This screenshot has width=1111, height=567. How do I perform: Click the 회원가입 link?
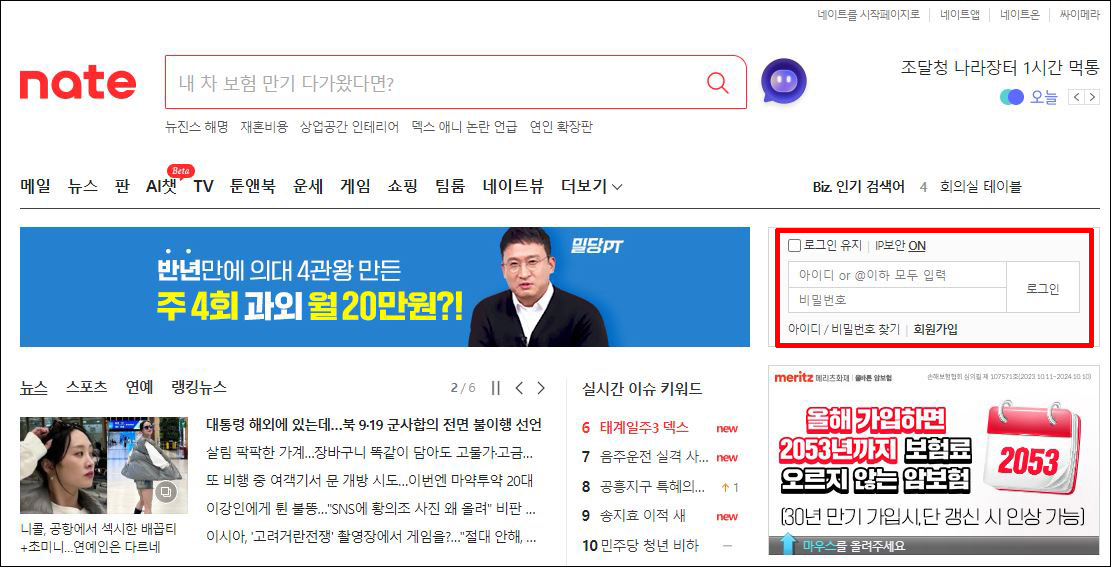point(935,329)
